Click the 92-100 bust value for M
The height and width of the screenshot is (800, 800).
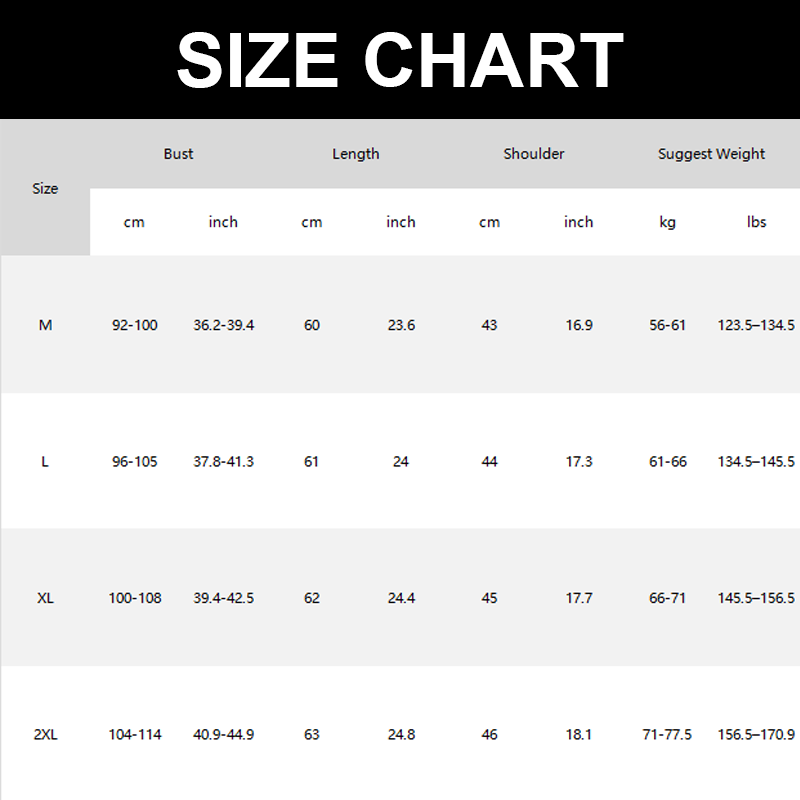134,325
